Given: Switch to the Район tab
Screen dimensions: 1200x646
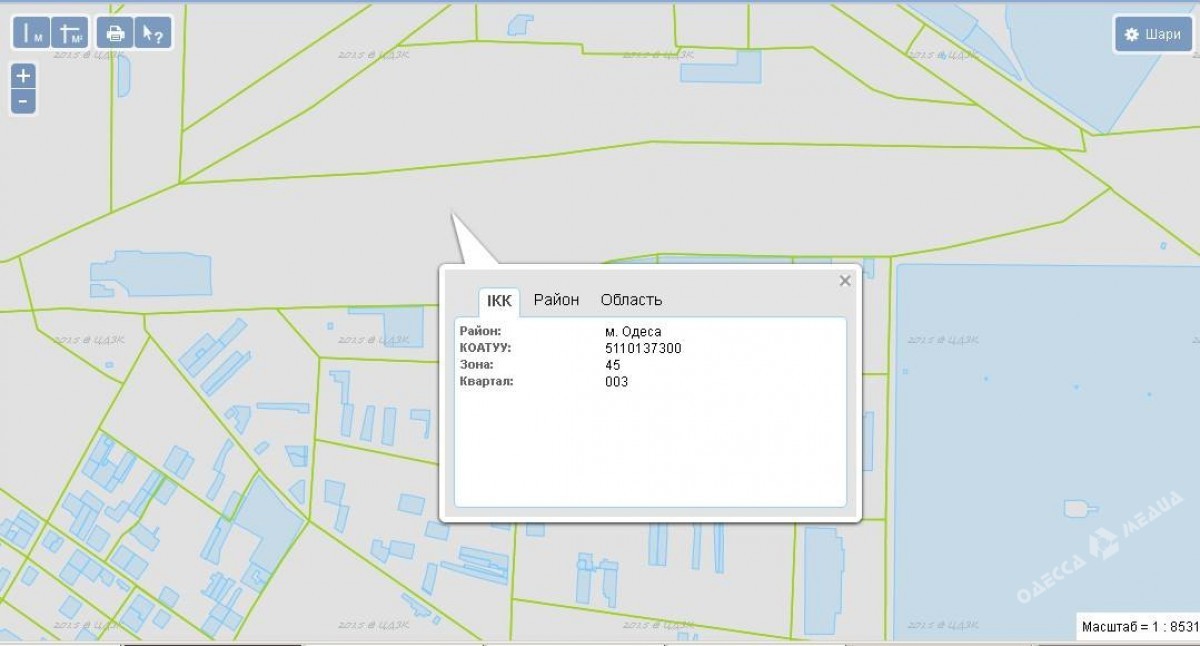Looking at the screenshot, I should tap(556, 300).
